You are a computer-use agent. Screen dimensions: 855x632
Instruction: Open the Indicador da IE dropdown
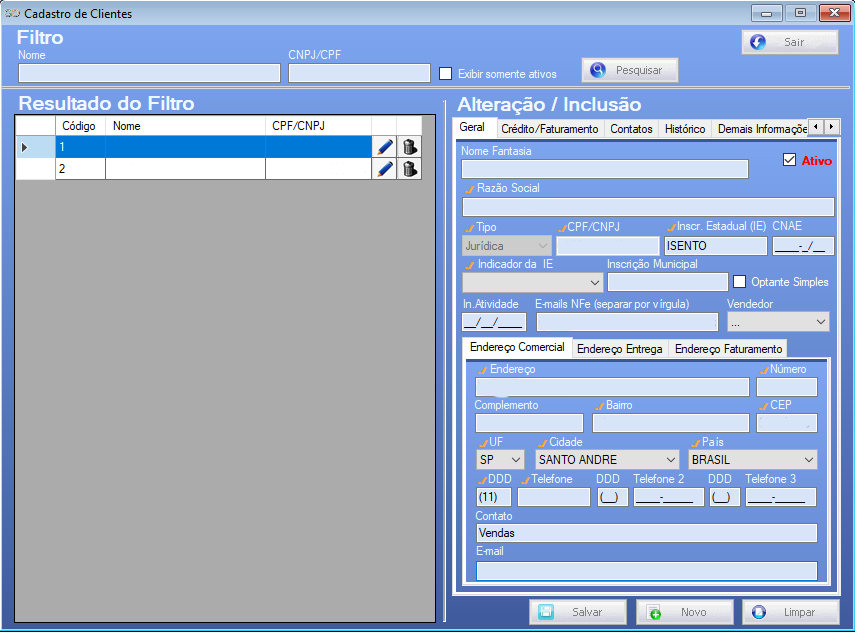(x=532, y=282)
